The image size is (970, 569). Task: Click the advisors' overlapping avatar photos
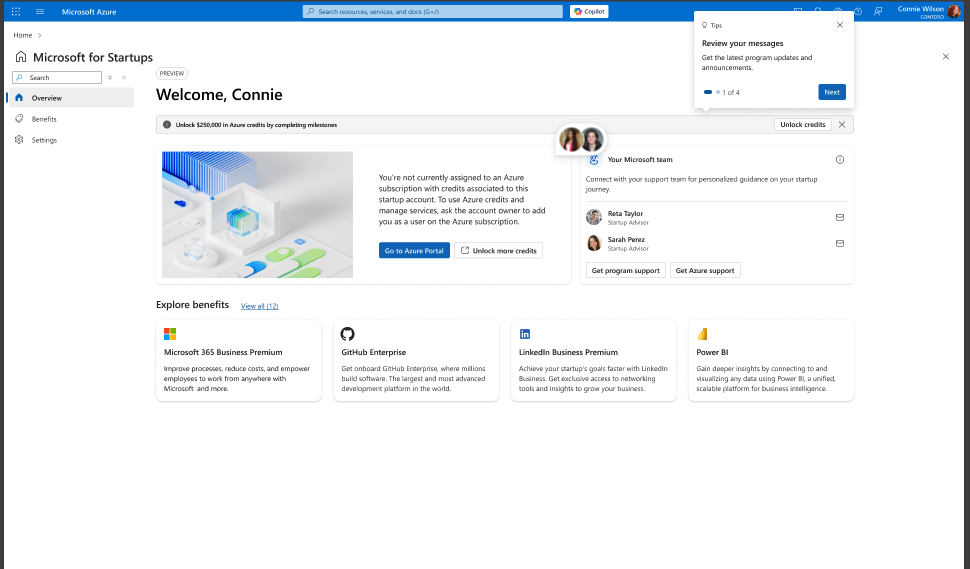coord(582,140)
